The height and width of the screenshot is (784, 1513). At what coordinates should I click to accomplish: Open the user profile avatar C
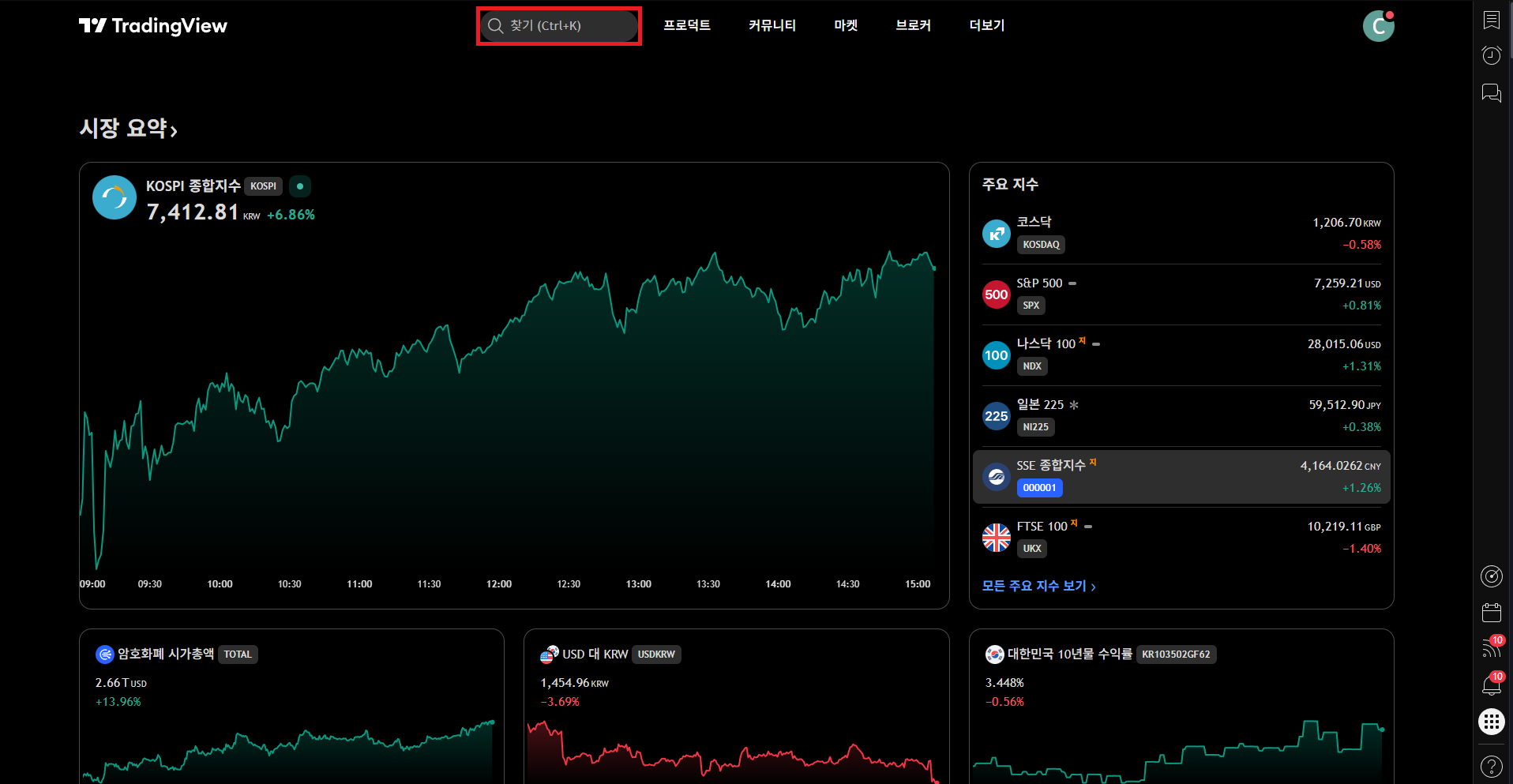pyautogui.click(x=1379, y=26)
